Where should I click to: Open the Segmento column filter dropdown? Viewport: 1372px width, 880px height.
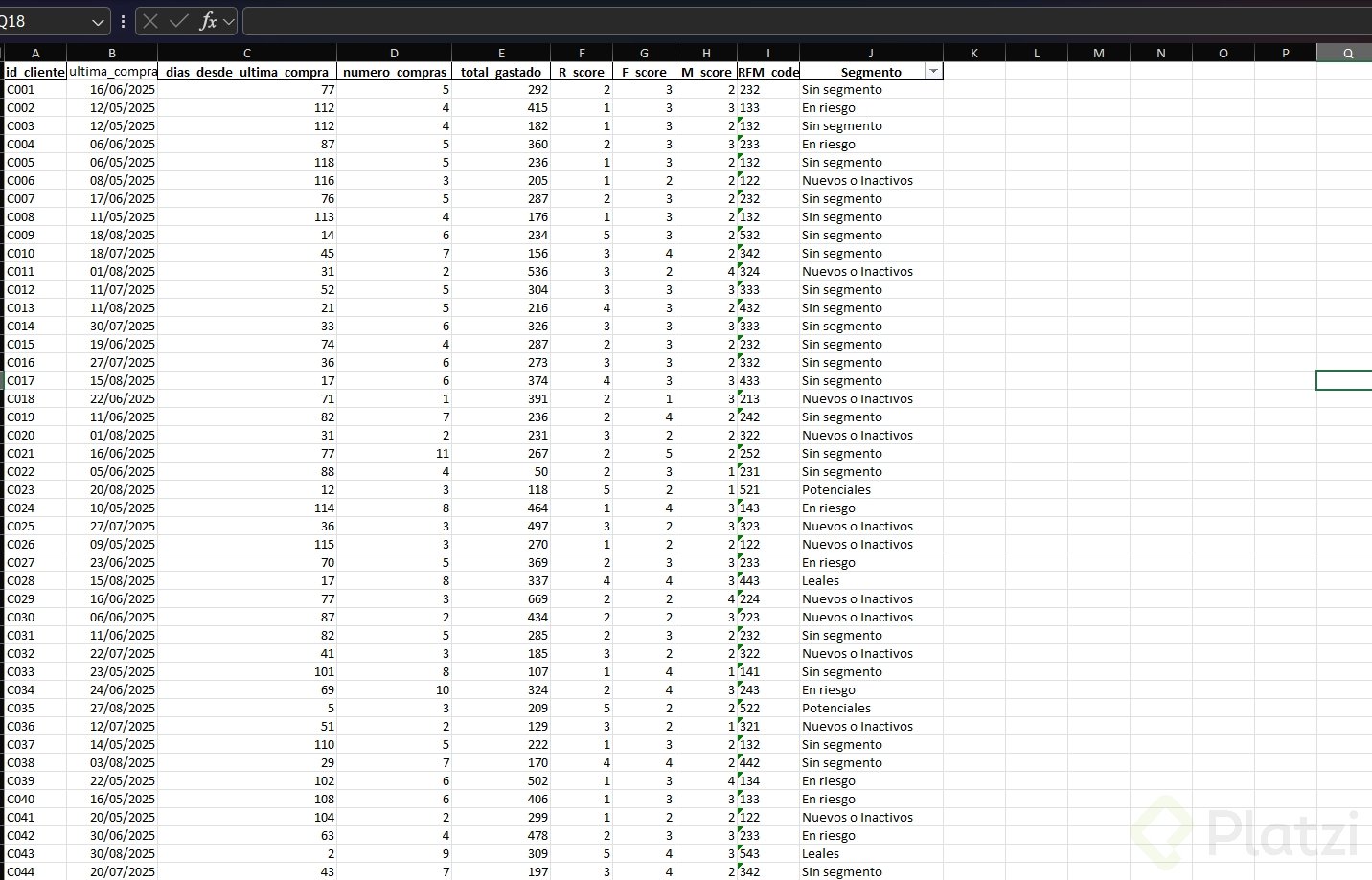pyautogui.click(x=933, y=72)
